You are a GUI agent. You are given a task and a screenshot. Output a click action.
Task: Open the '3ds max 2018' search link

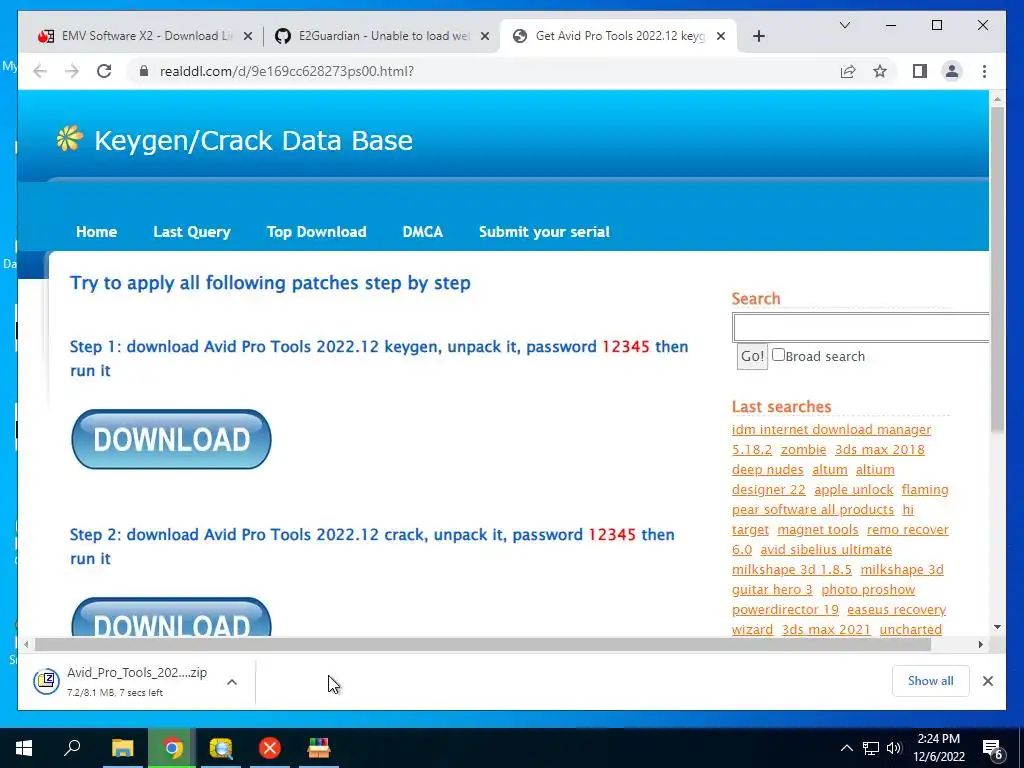(x=880, y=450)
